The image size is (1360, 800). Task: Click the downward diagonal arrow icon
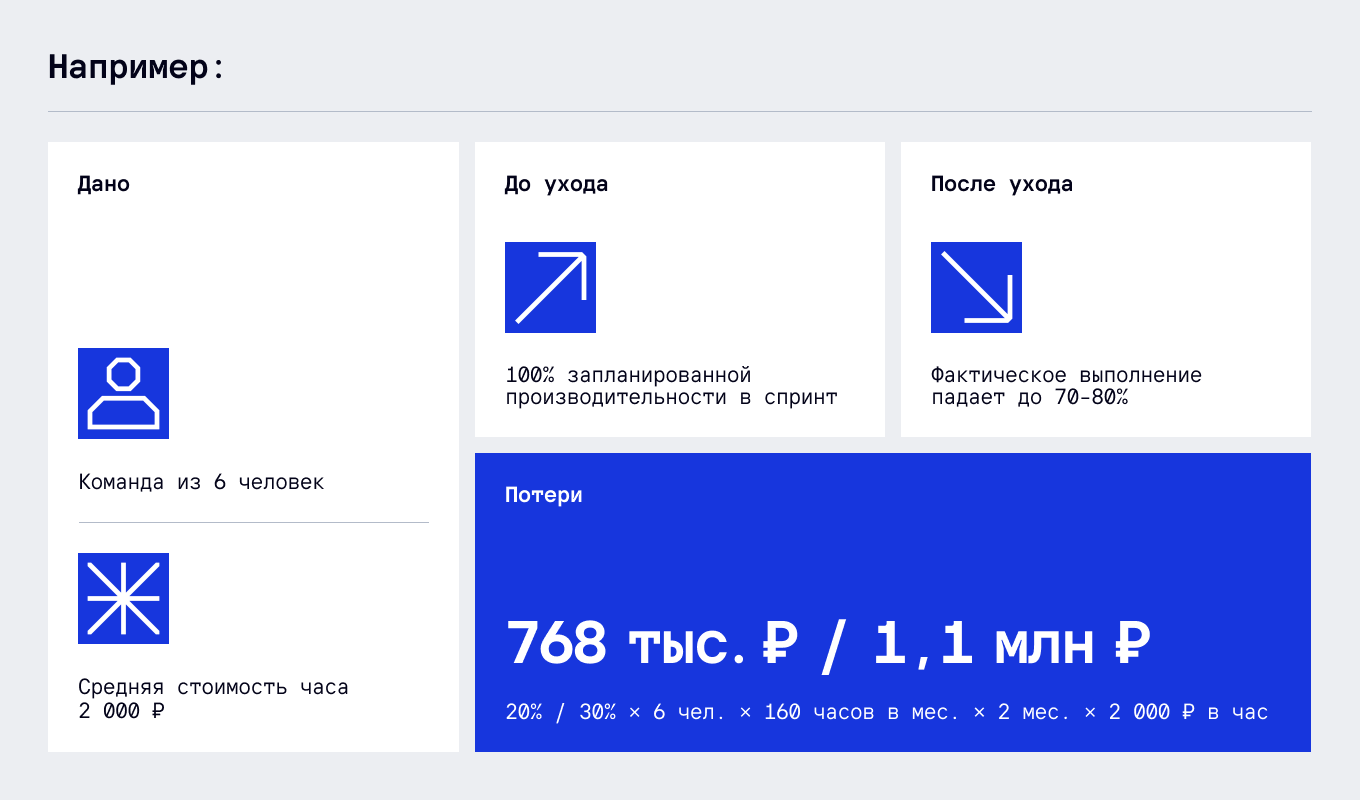click(976, 287)
